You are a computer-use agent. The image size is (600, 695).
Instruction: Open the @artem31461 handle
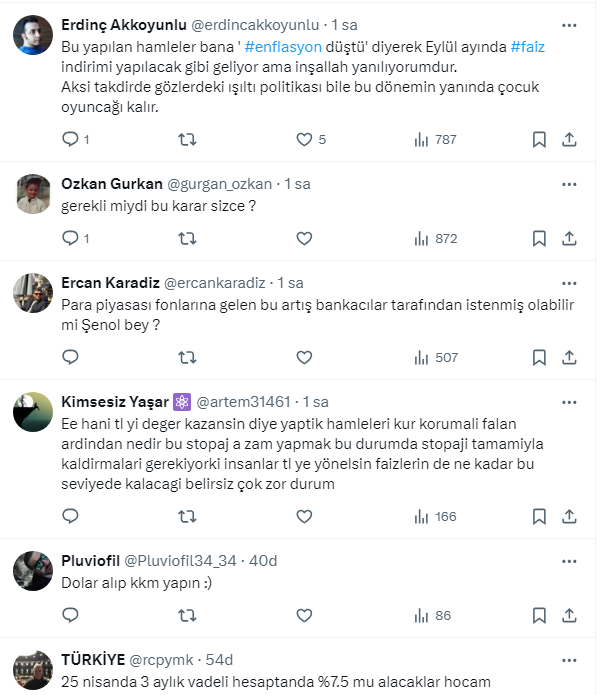pos(249,401)
